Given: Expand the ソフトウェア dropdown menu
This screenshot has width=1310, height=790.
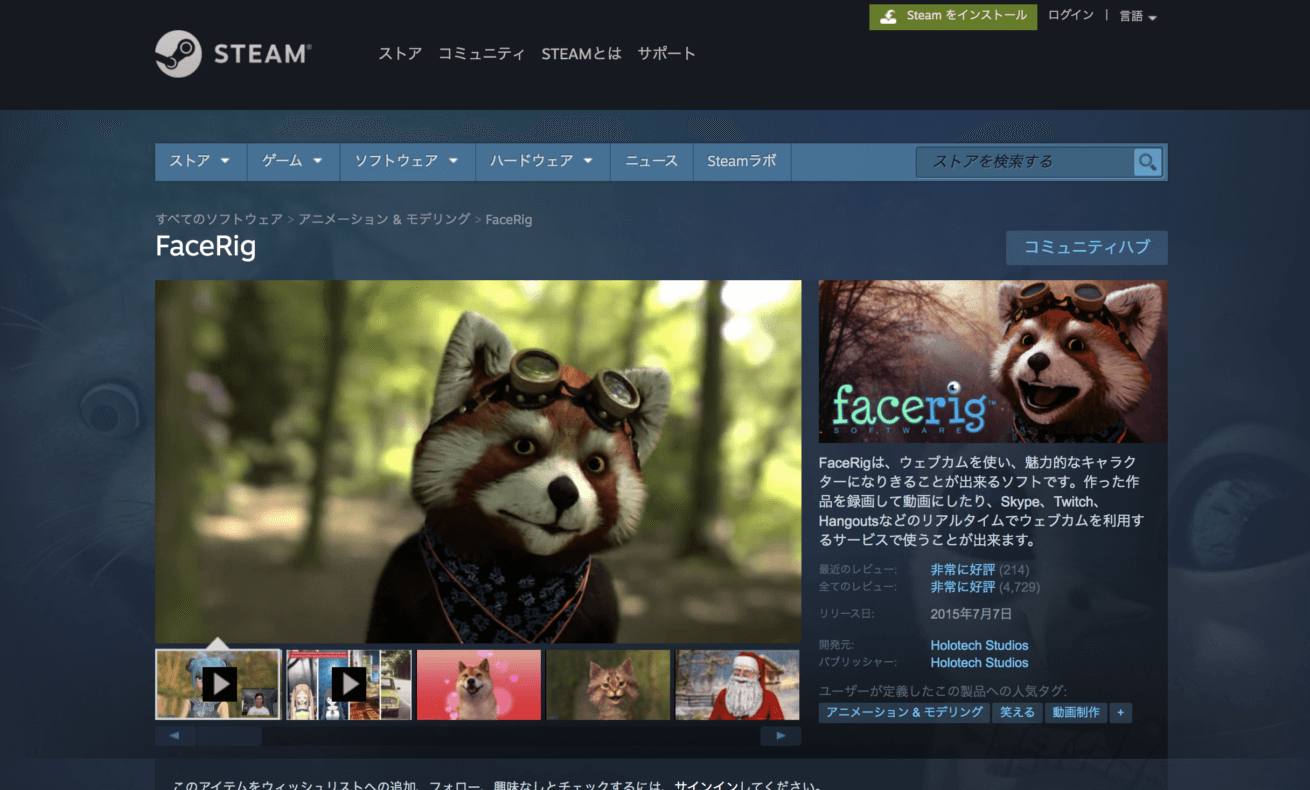Looking at the screenshot, I should coord(407,161).
